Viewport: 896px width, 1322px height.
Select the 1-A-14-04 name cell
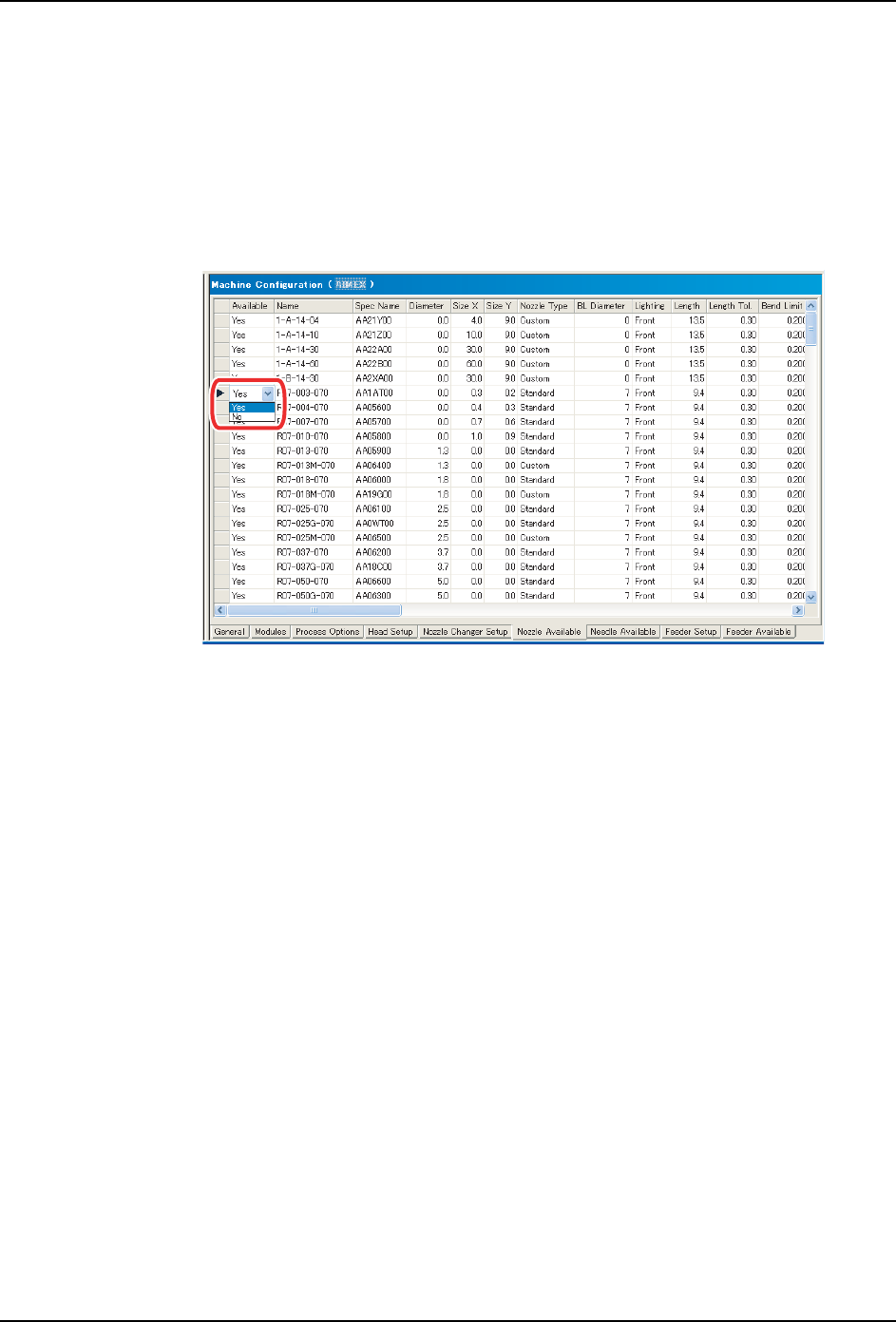point(314,321)
